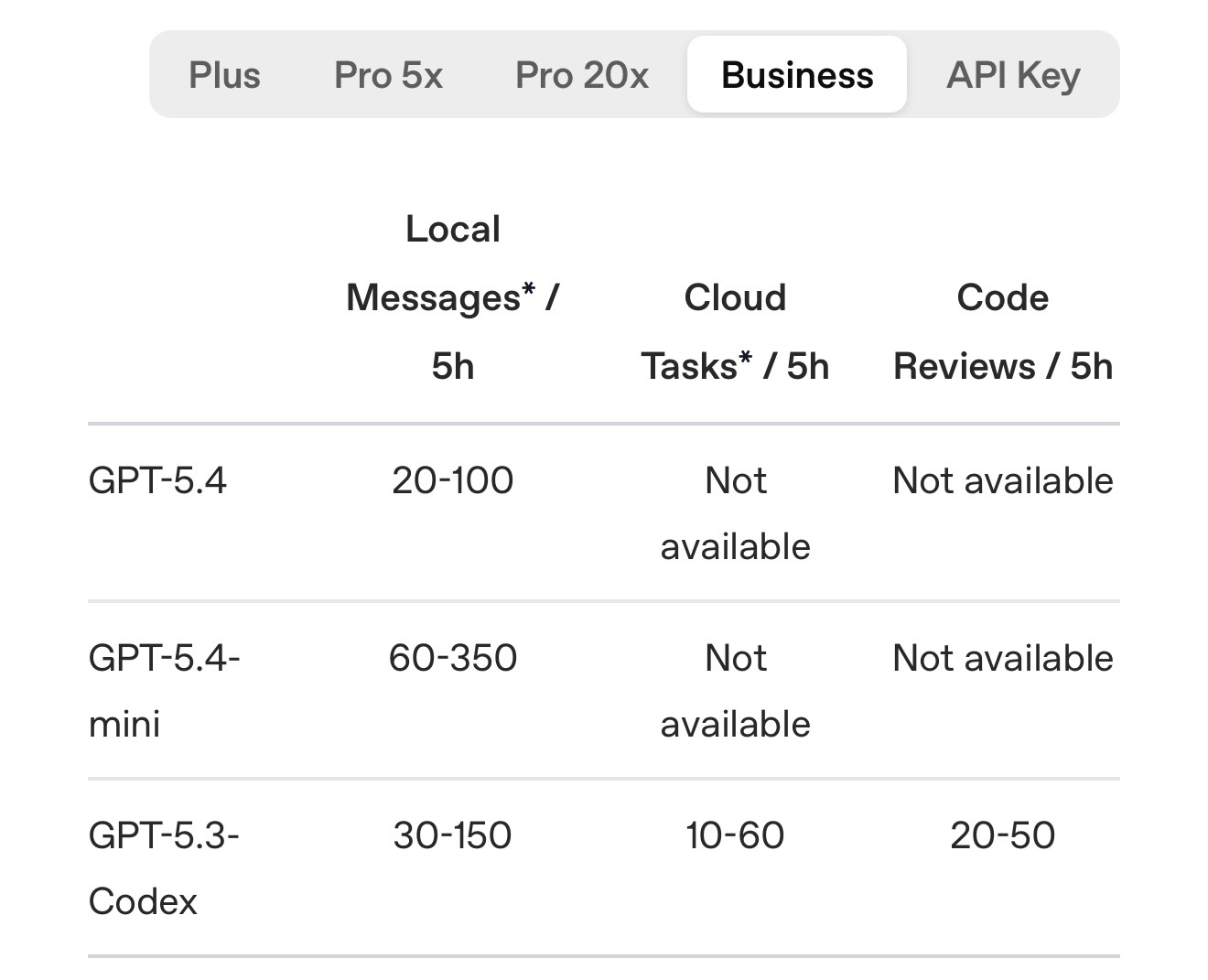Select the Pro 5x tab
This screenshot has height=980, width=1208.
click(388, 75)
